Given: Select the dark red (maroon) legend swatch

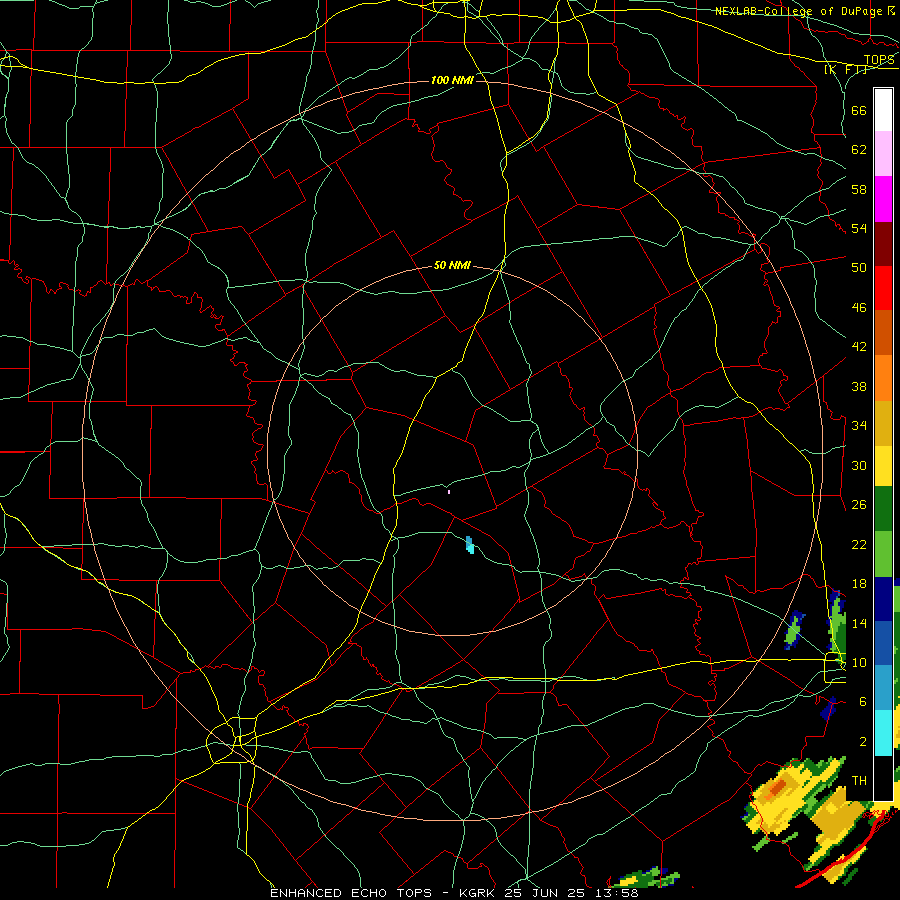Looking at the screenshot, I should (x=883, y=244).
